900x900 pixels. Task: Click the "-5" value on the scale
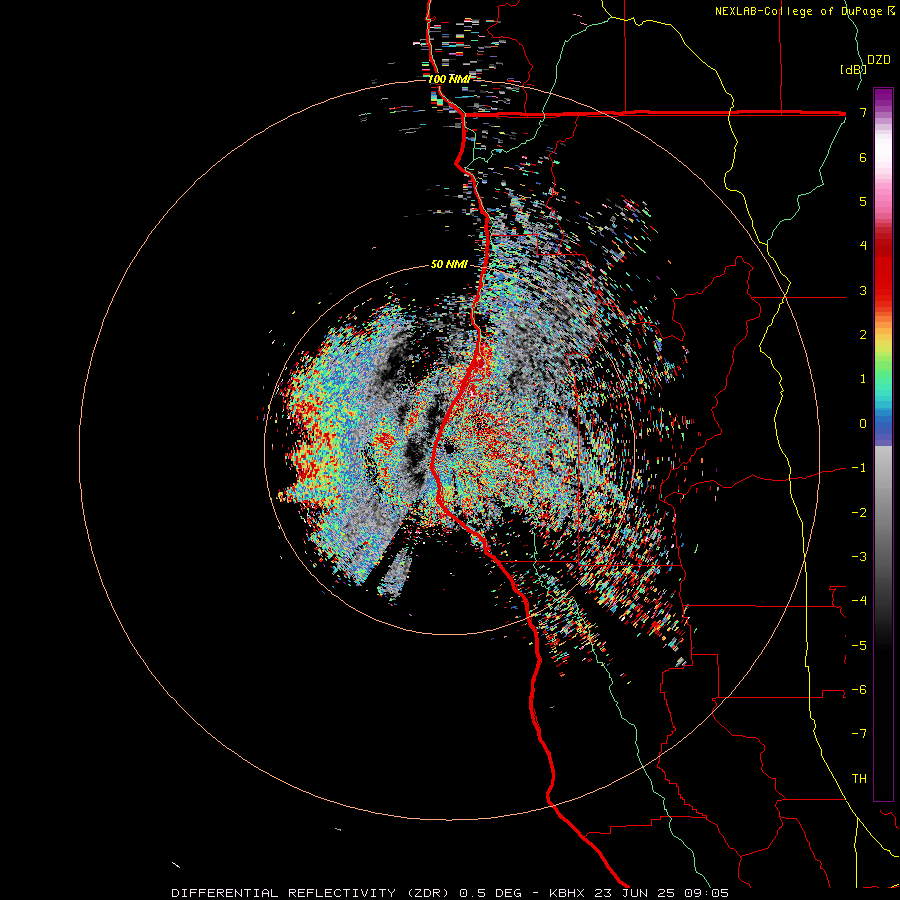[x=860, y=646]
